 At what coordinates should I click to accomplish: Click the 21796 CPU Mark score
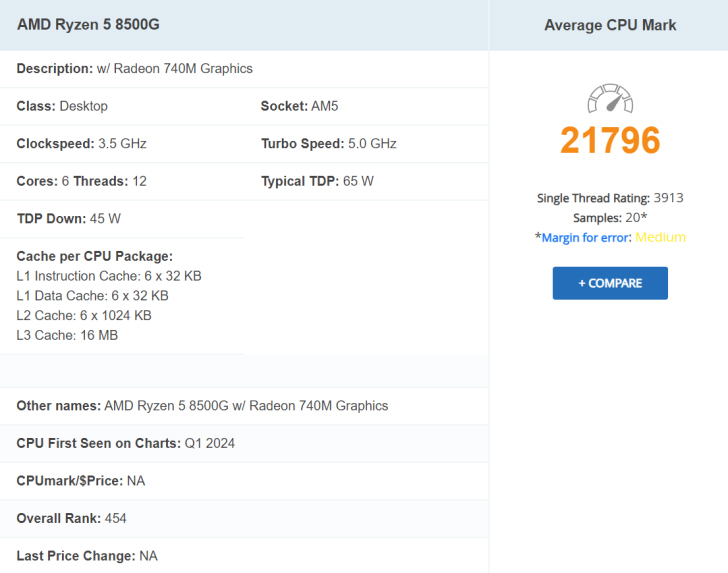click(x=610, y=140)
